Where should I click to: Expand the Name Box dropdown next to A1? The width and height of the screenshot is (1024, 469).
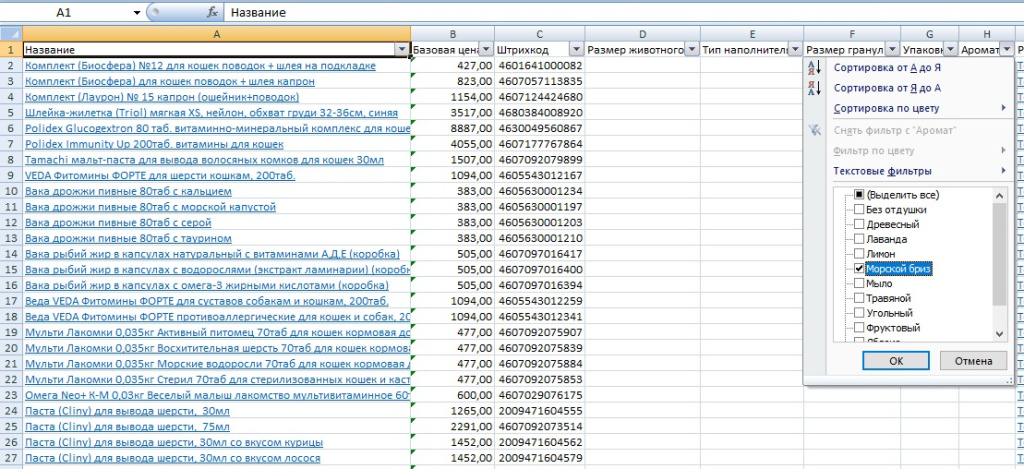[x=137, y=12]
